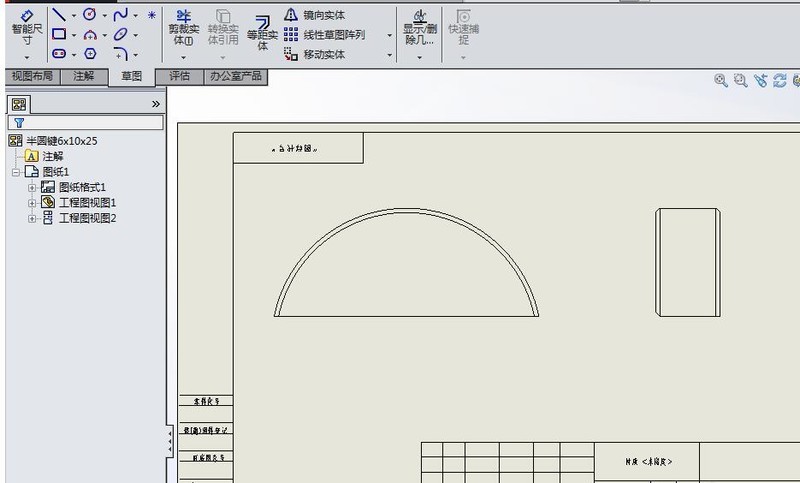Click the Trim Entities (剪裁实体) tool

coord(184,28)
